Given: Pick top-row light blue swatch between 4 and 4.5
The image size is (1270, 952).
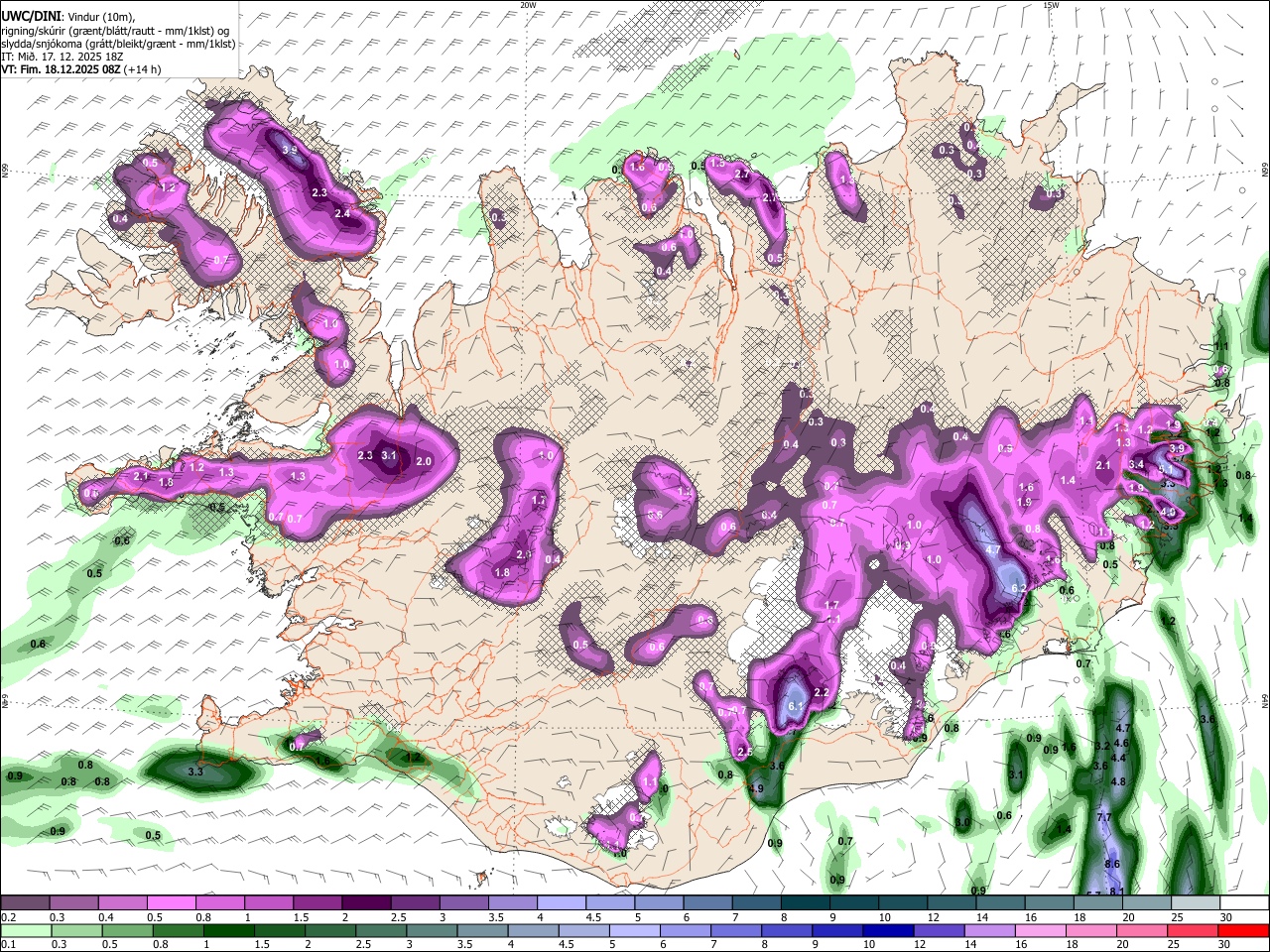Looking at the screenshot, I should tap(562, 903).
